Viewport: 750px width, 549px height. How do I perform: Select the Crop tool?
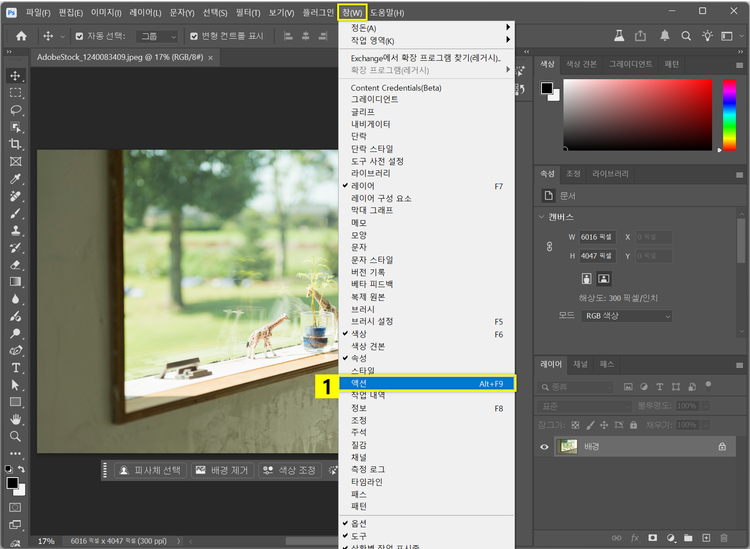(x=15, y=144)
